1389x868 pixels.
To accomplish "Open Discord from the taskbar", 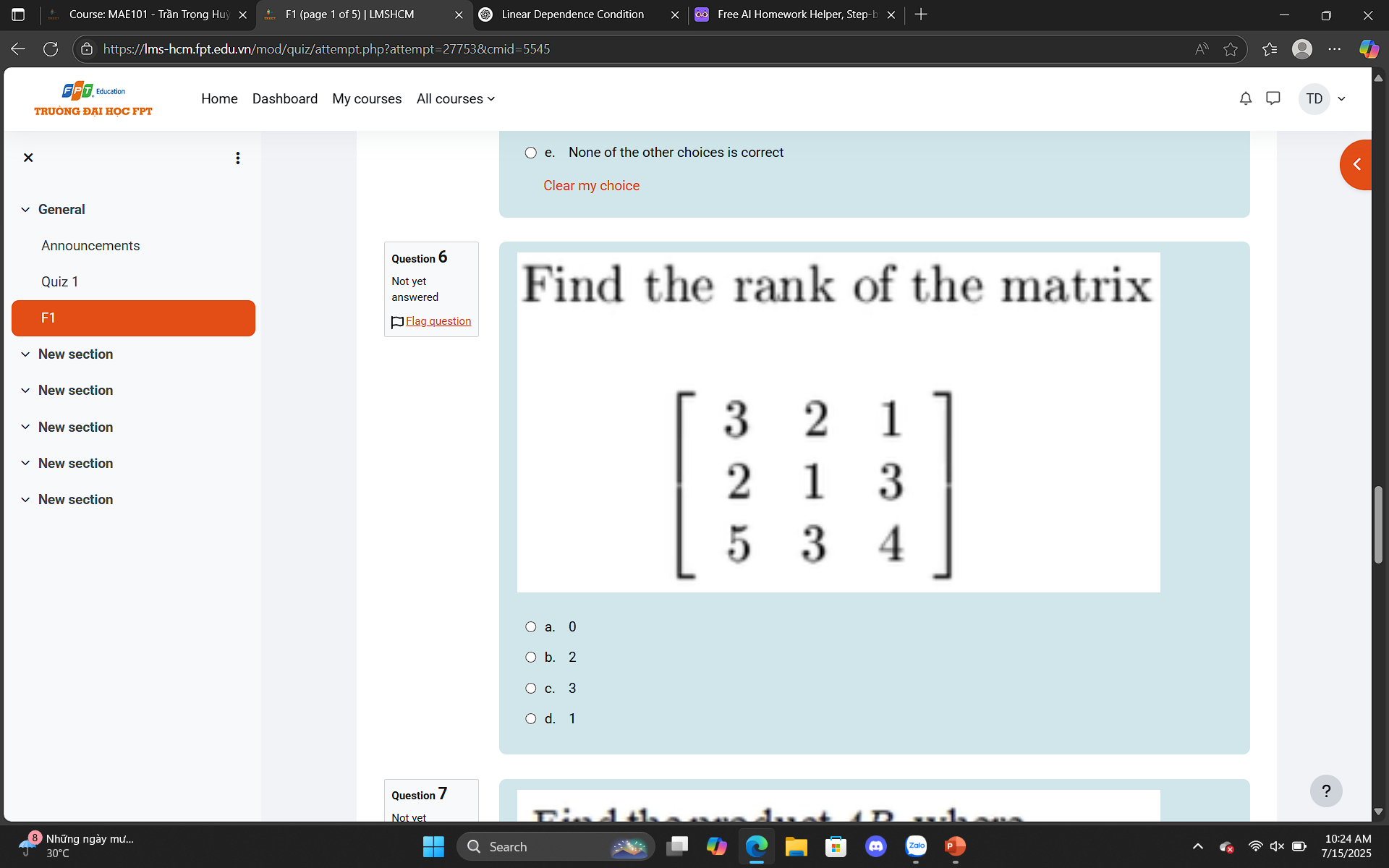I will coord(876,846).
